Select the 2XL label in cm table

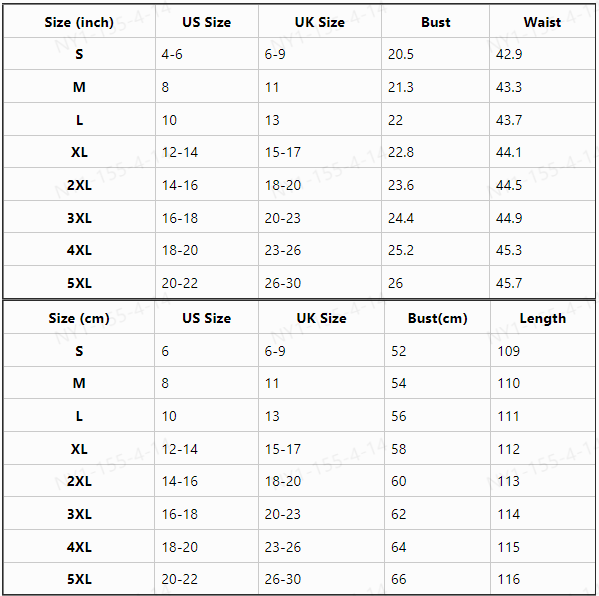point(79,481)
